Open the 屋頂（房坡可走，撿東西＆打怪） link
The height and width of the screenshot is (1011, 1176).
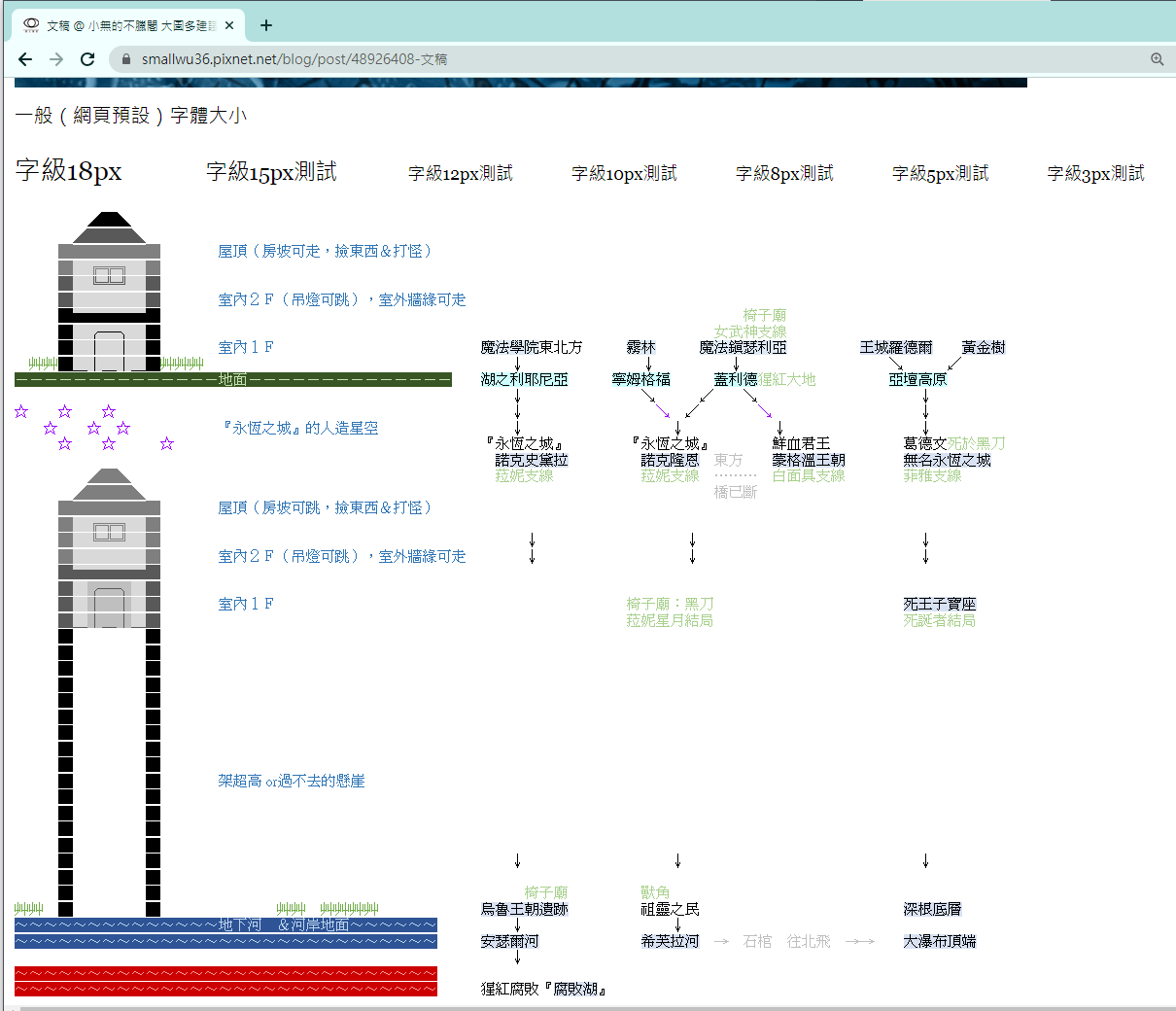pyautogui.click(x=326, y=250)
